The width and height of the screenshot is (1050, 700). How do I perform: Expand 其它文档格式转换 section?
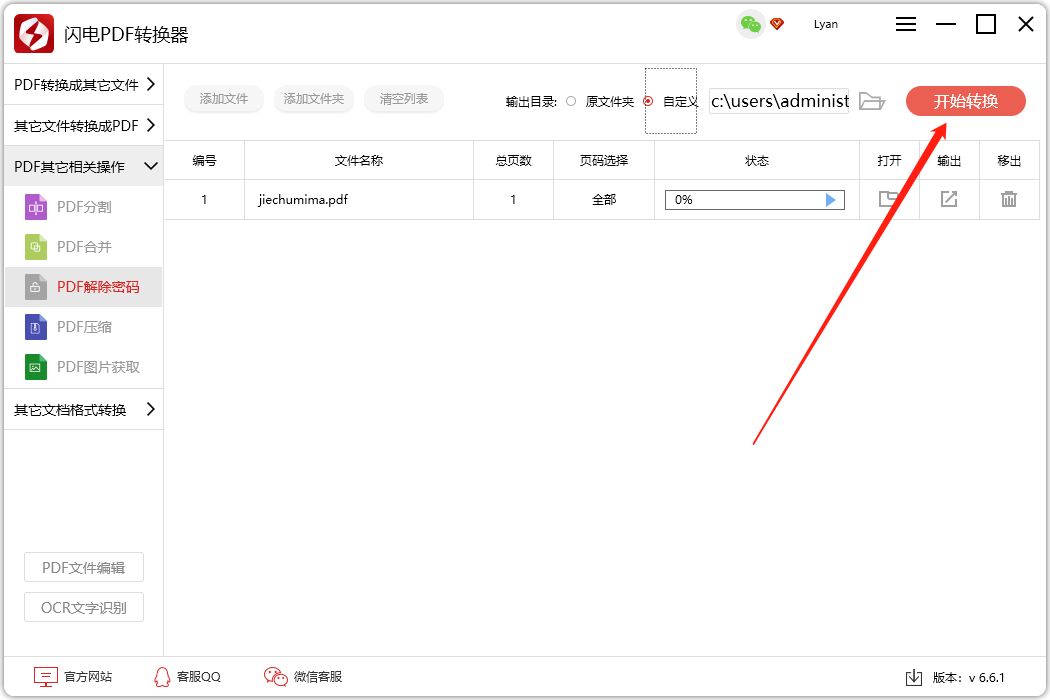click(x=84, y=409)
